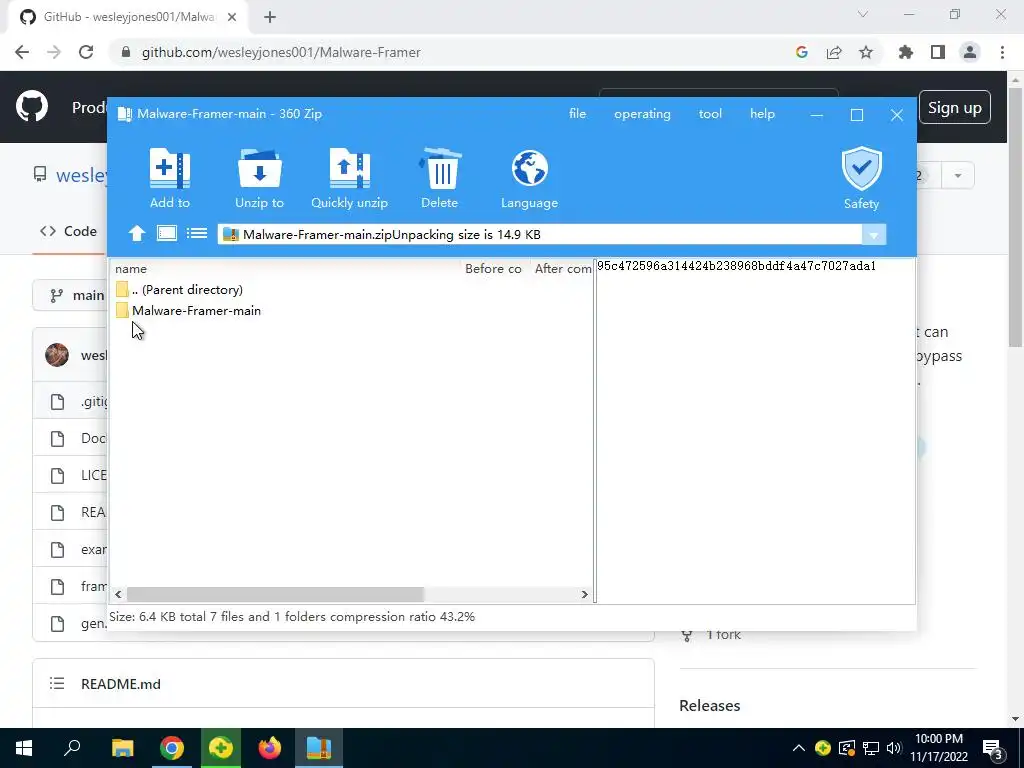Select the Quickly unzip icon
1024x768 pixels.
point(349,169)
